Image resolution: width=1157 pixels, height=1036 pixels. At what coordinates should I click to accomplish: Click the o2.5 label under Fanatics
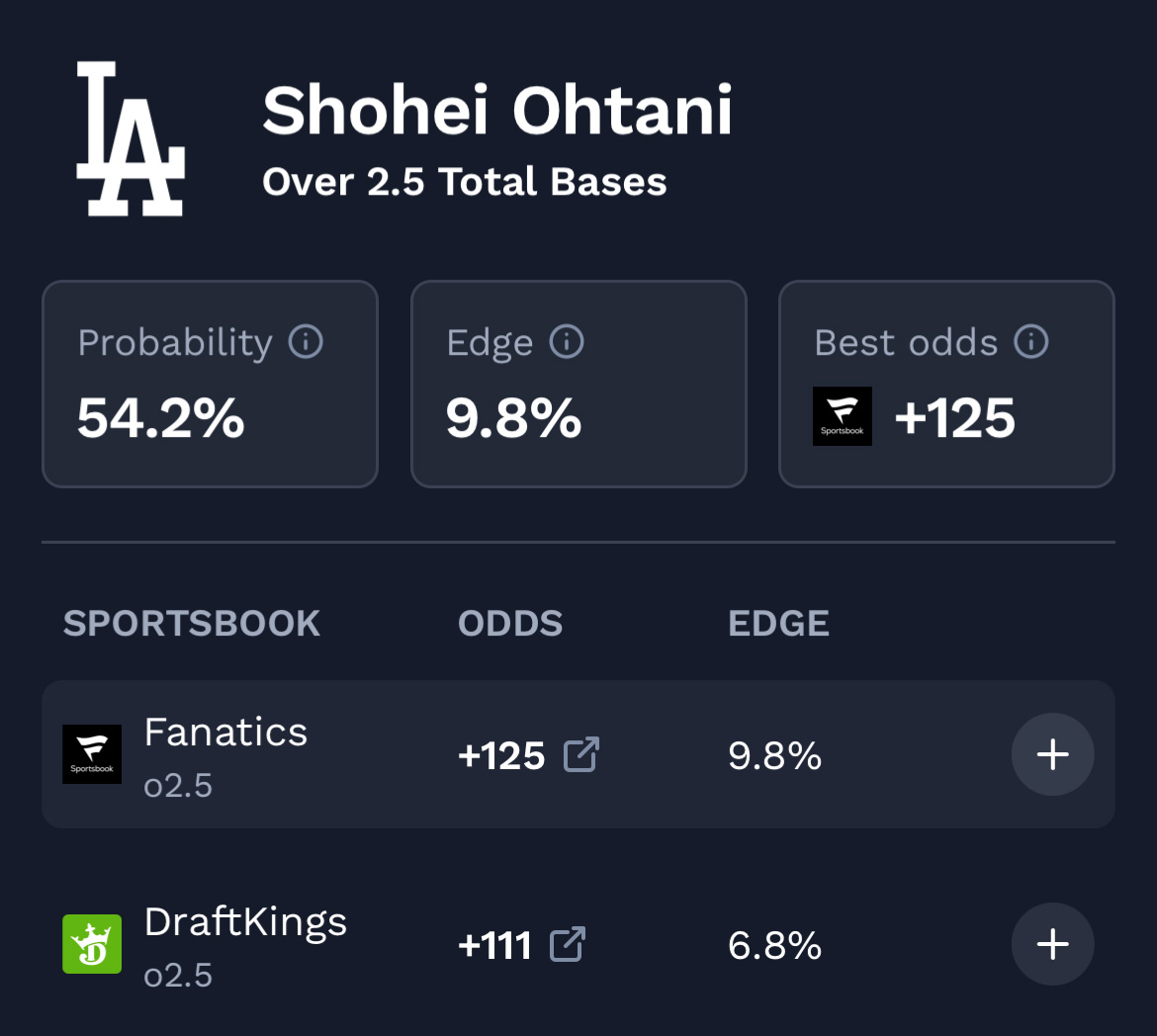click(179, 786)
